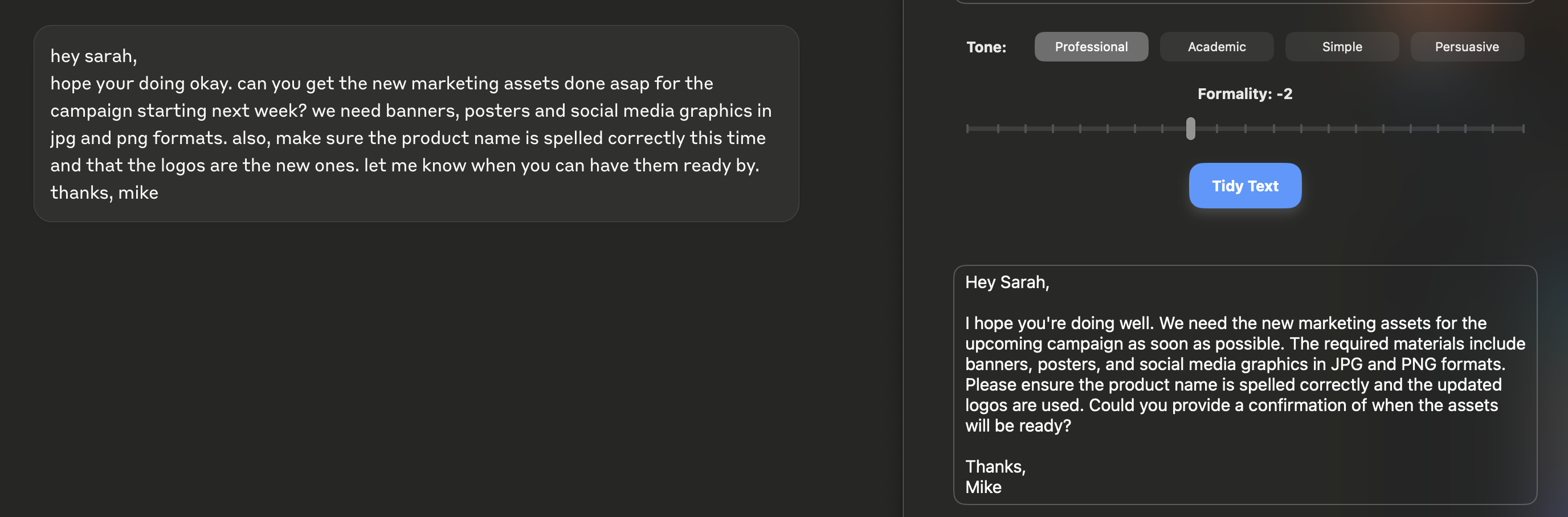Grab the Formality slider handle

(1190, 128)
